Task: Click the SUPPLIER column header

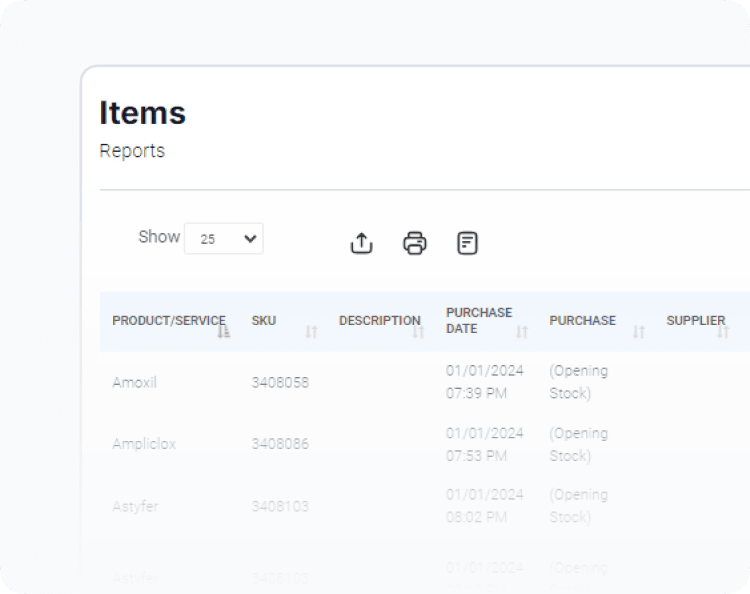Action: (x=695, y=320)
